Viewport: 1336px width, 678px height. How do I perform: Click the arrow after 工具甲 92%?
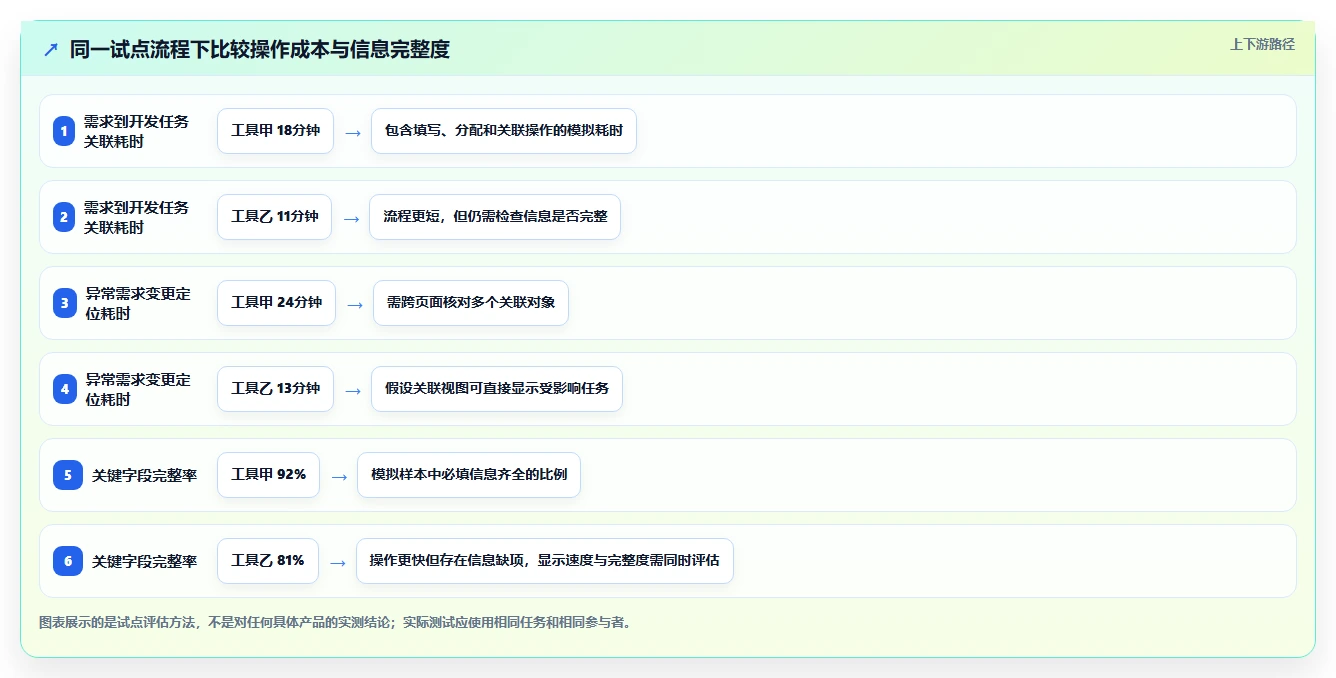click(x=338, y=476)
